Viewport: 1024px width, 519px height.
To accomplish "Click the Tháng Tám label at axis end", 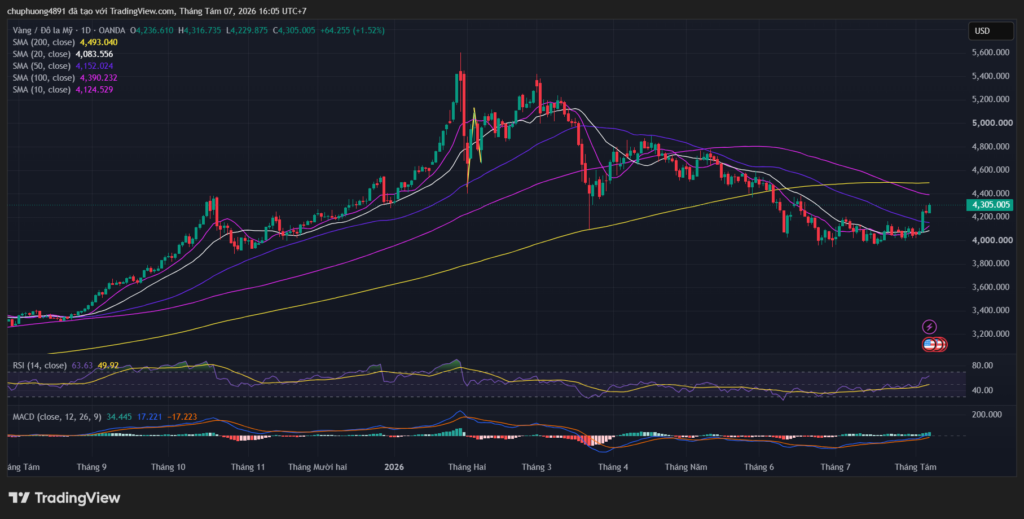I will tap(915, 467).
